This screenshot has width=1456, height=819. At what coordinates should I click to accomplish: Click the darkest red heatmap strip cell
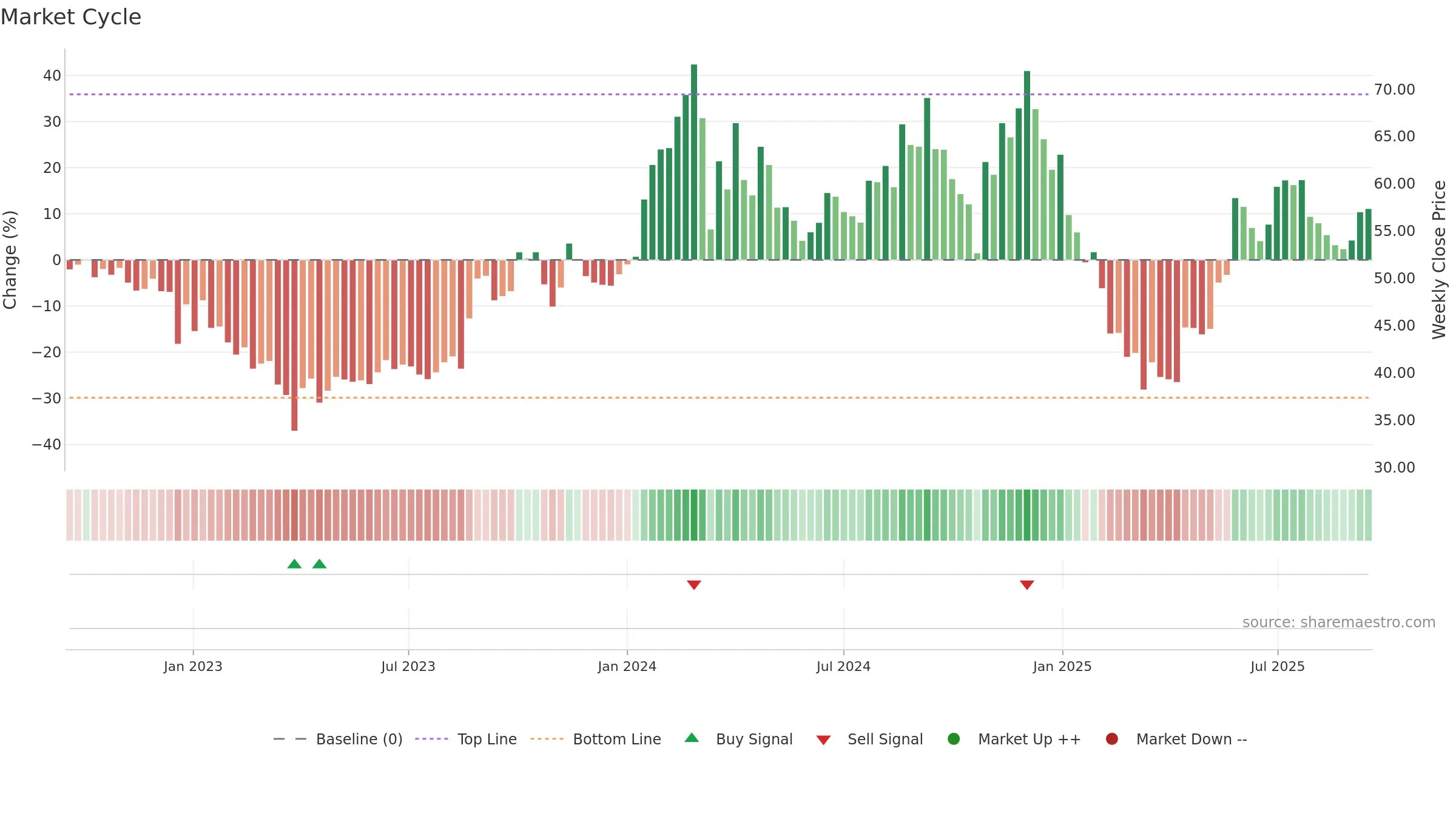[x=294, y=515]
